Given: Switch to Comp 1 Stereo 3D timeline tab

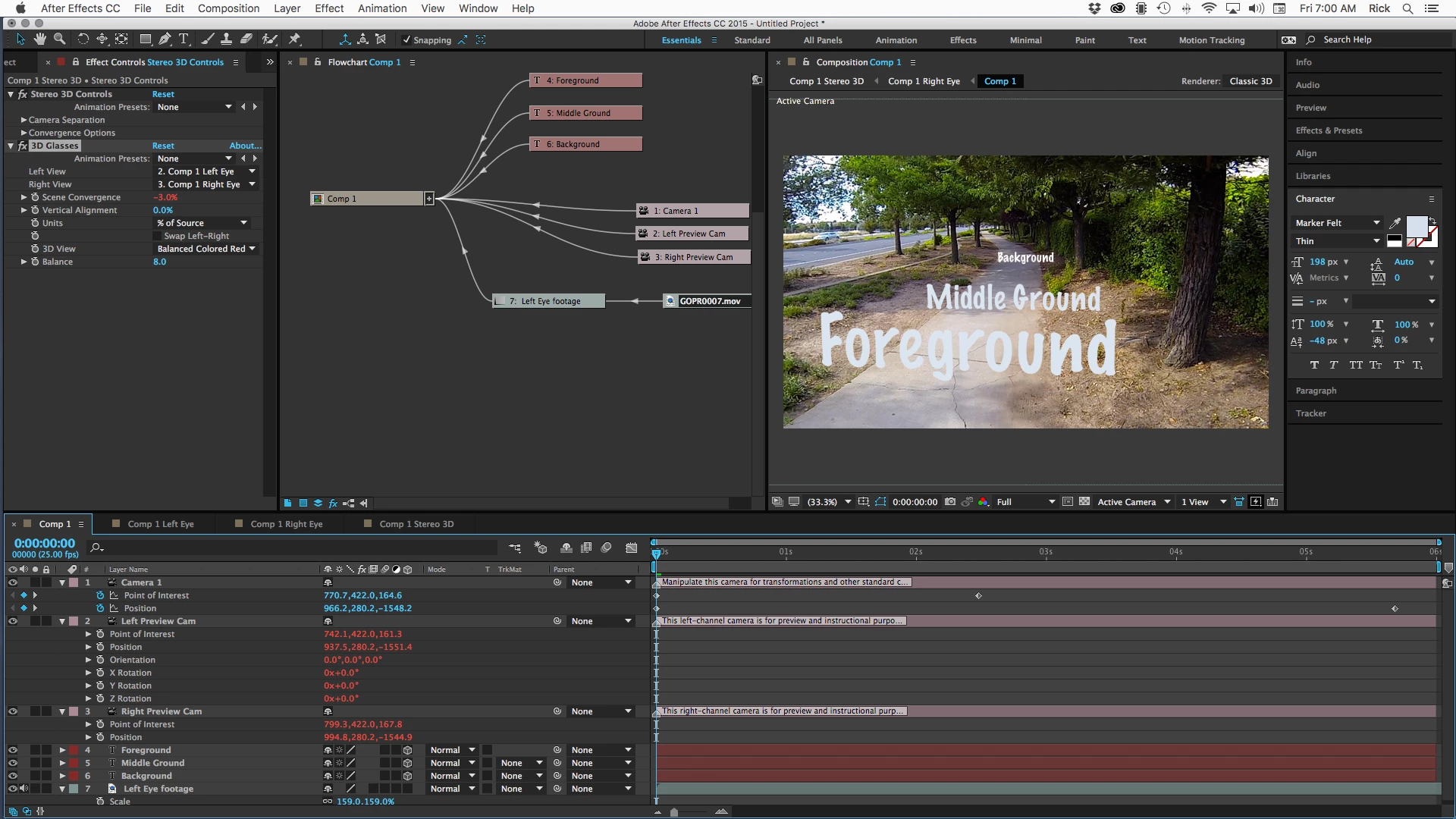Looking at the screenshot, I should (416, 524).
